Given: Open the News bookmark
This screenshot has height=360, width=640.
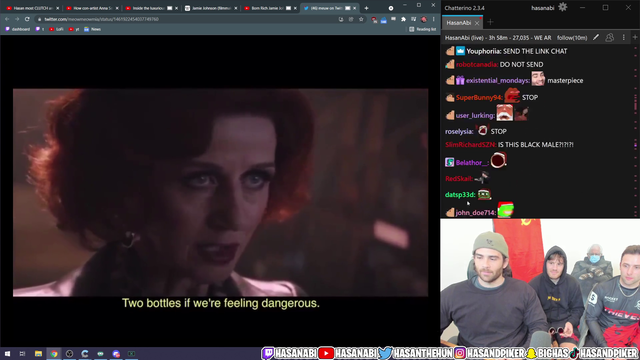Looking at the screenshot, I should point(92,29).
